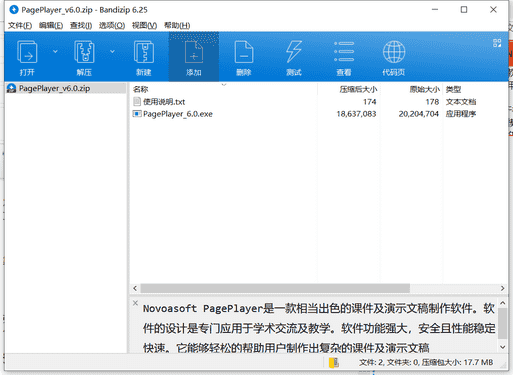Click the original size value 20,204,704
This screenshot has width=513, height=375.
pyautogui.click(x=419, y=114)
